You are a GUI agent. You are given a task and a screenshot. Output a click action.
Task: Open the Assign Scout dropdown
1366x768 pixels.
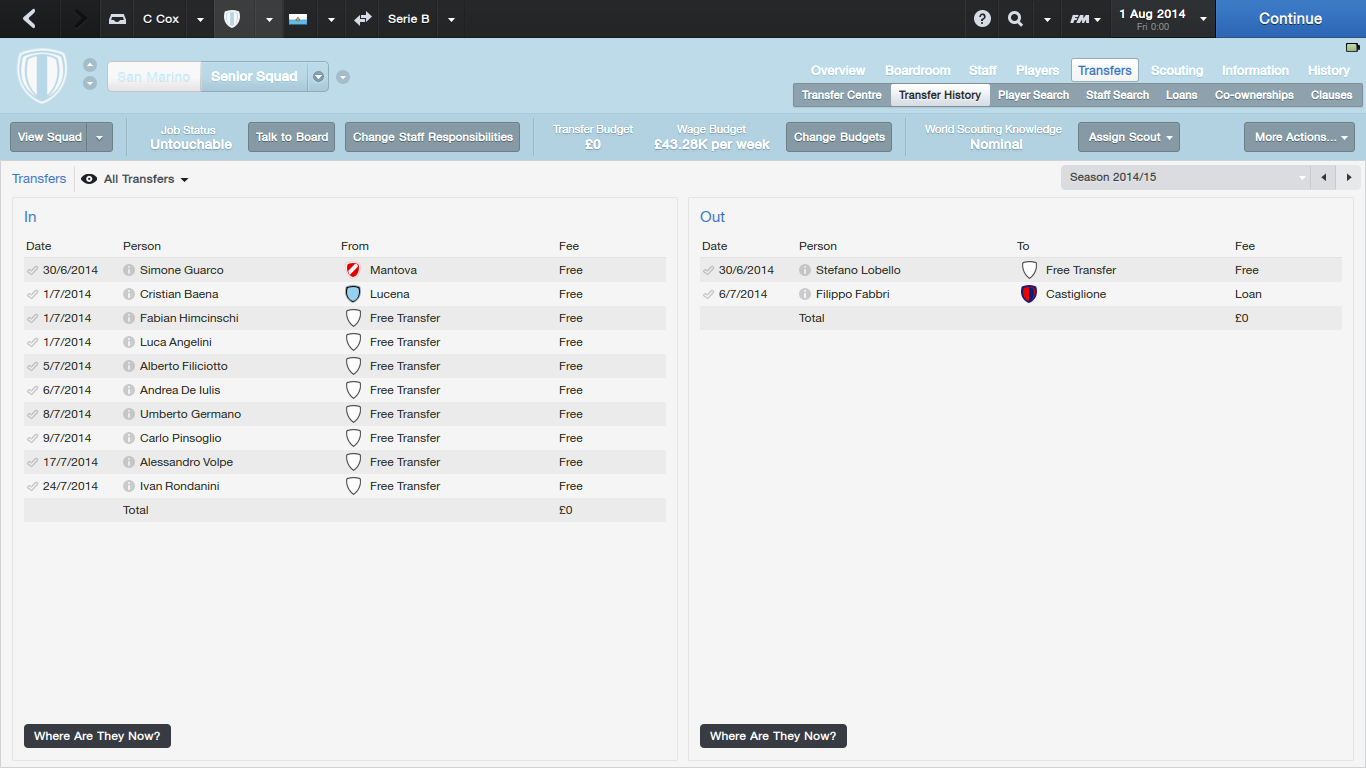coord(1129,137)
